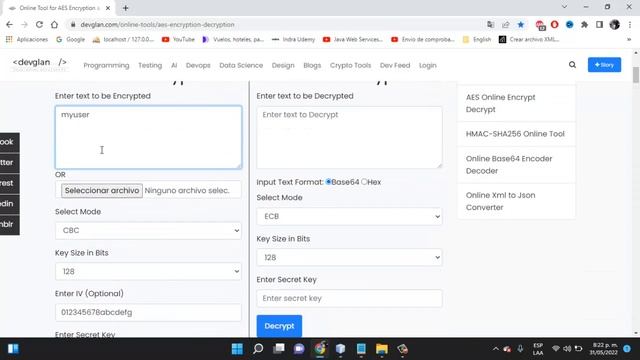This screenshot has height=360, width=640.
Task: Open the taskbar clock and date
Action: (x=603, y=349)
